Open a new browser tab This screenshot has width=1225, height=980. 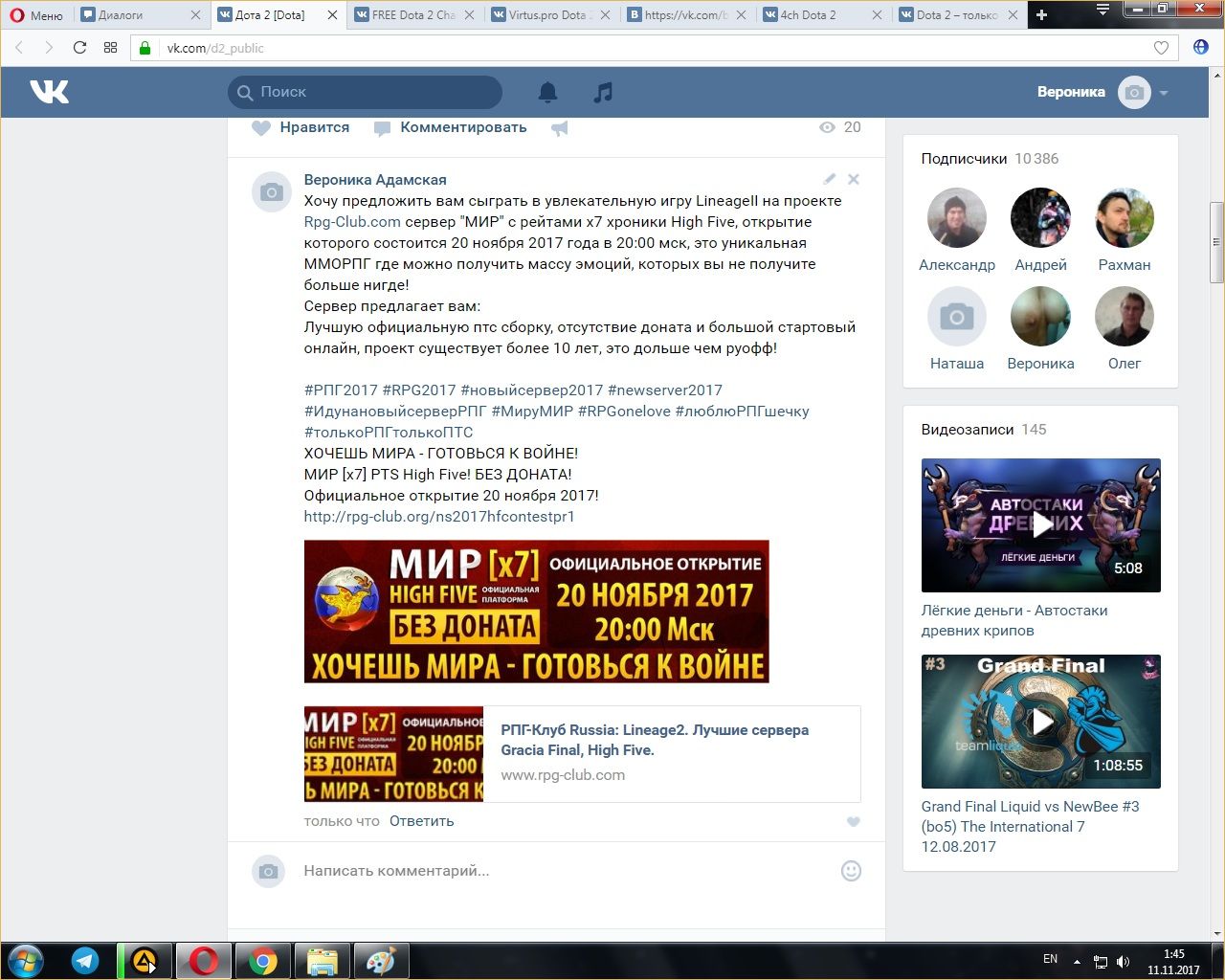[1042, 15]
